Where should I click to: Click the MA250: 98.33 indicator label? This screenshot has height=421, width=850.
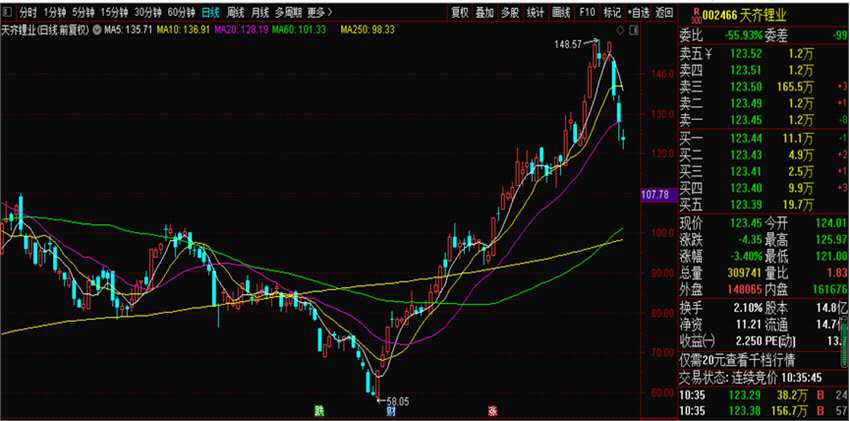(x=368, y=30)
